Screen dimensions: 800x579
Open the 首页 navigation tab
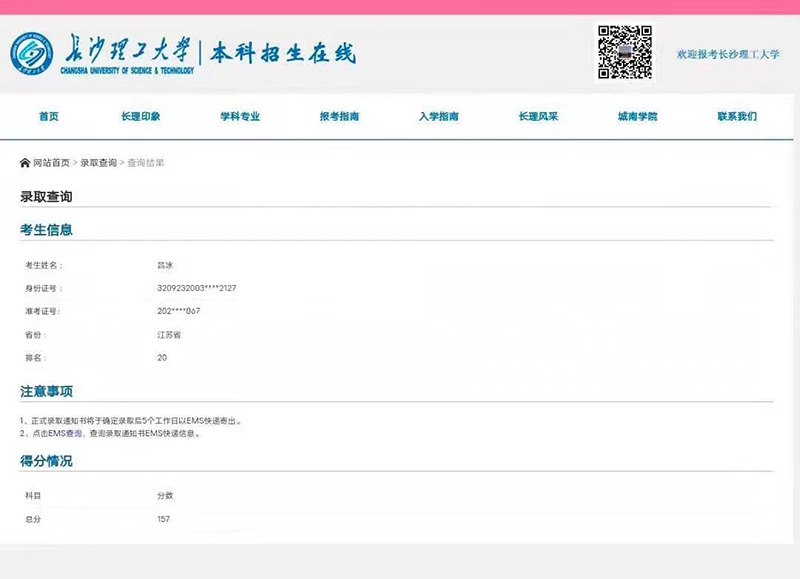pos(49,116)
